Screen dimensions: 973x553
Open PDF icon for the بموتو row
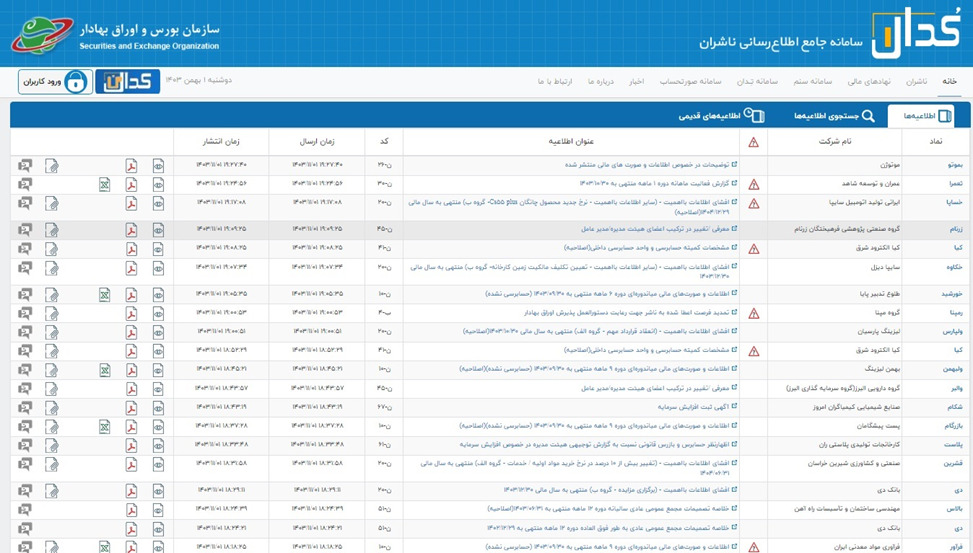(x=131, y=165)
